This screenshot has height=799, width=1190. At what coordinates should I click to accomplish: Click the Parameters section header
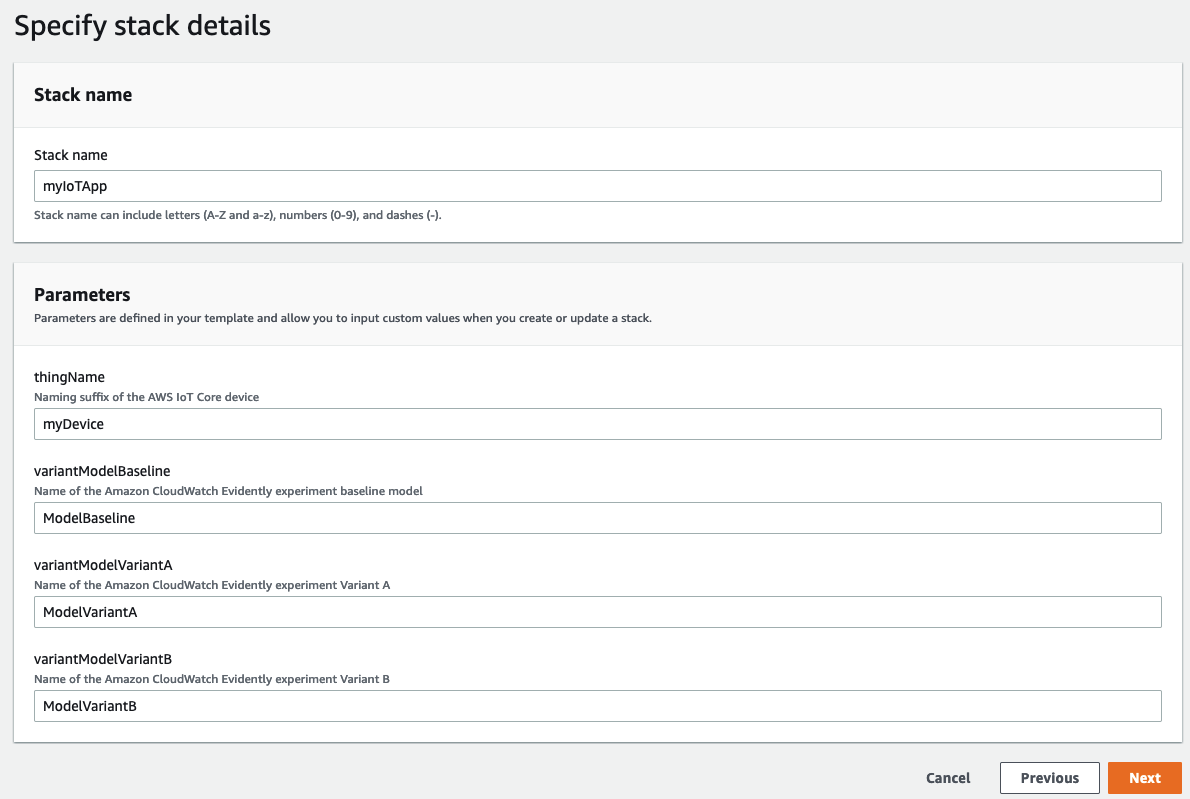81,295
